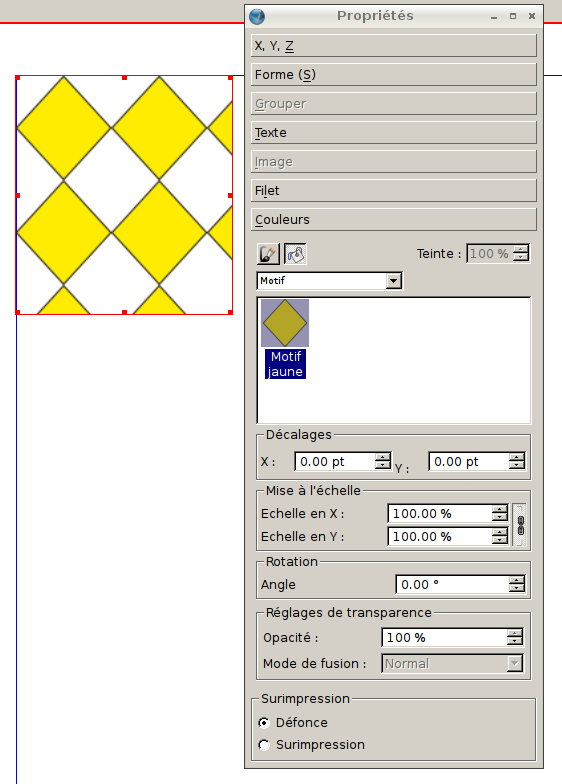Decrease Décalages Y offset with spinner
Image resolution: width=562 pixels, height=784 pixels.
click(516, 466)
